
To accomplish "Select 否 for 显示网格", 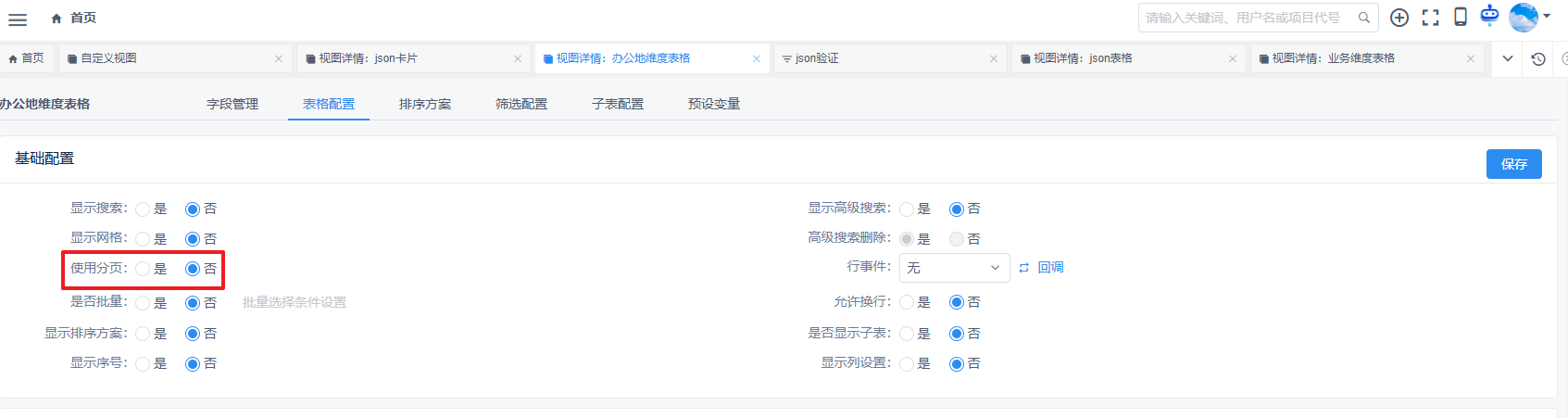I will [193, 239].
